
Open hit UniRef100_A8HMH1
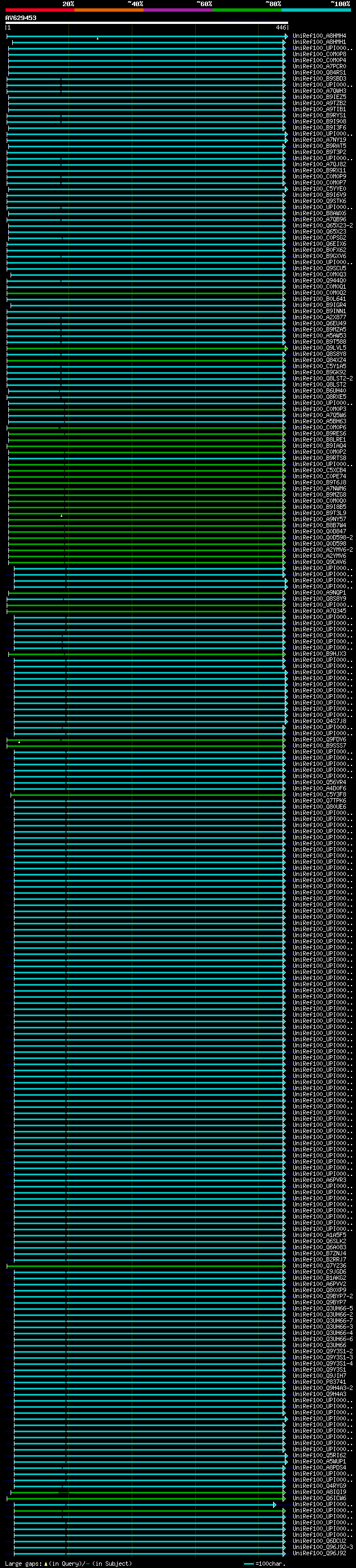(319, 42)
